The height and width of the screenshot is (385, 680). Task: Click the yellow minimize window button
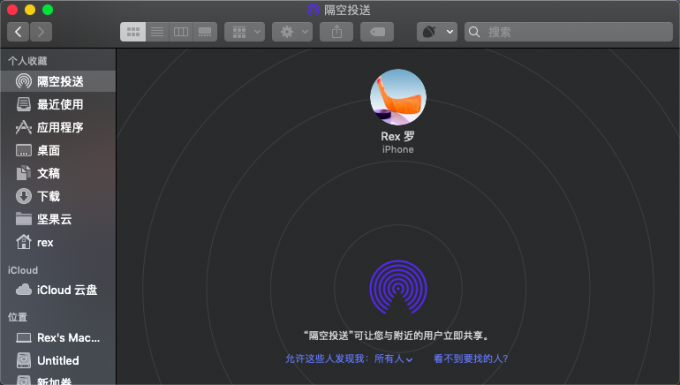click(30, 10)
